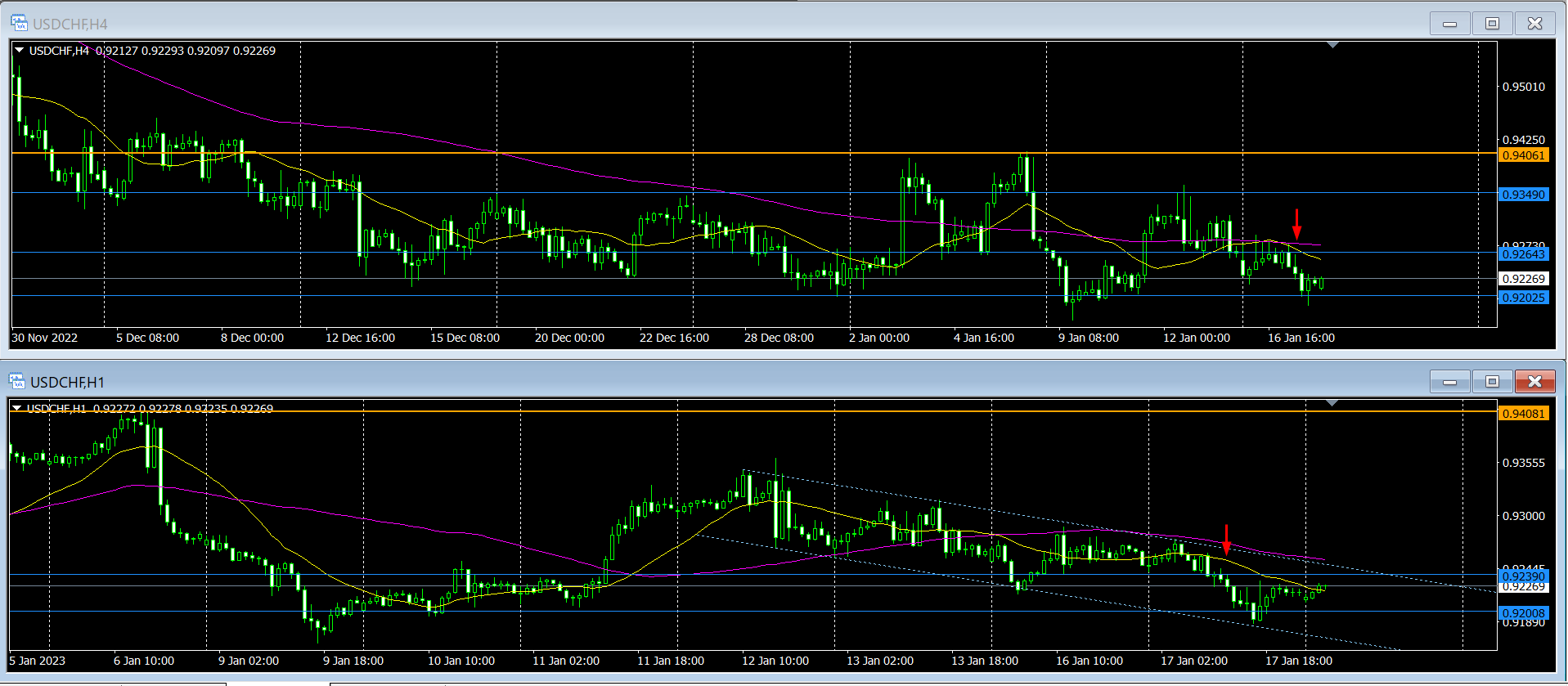
Task: Click the '16 Jan 10:00' time label on H1
Action: pyautogui.click(x=1090, y=661)
